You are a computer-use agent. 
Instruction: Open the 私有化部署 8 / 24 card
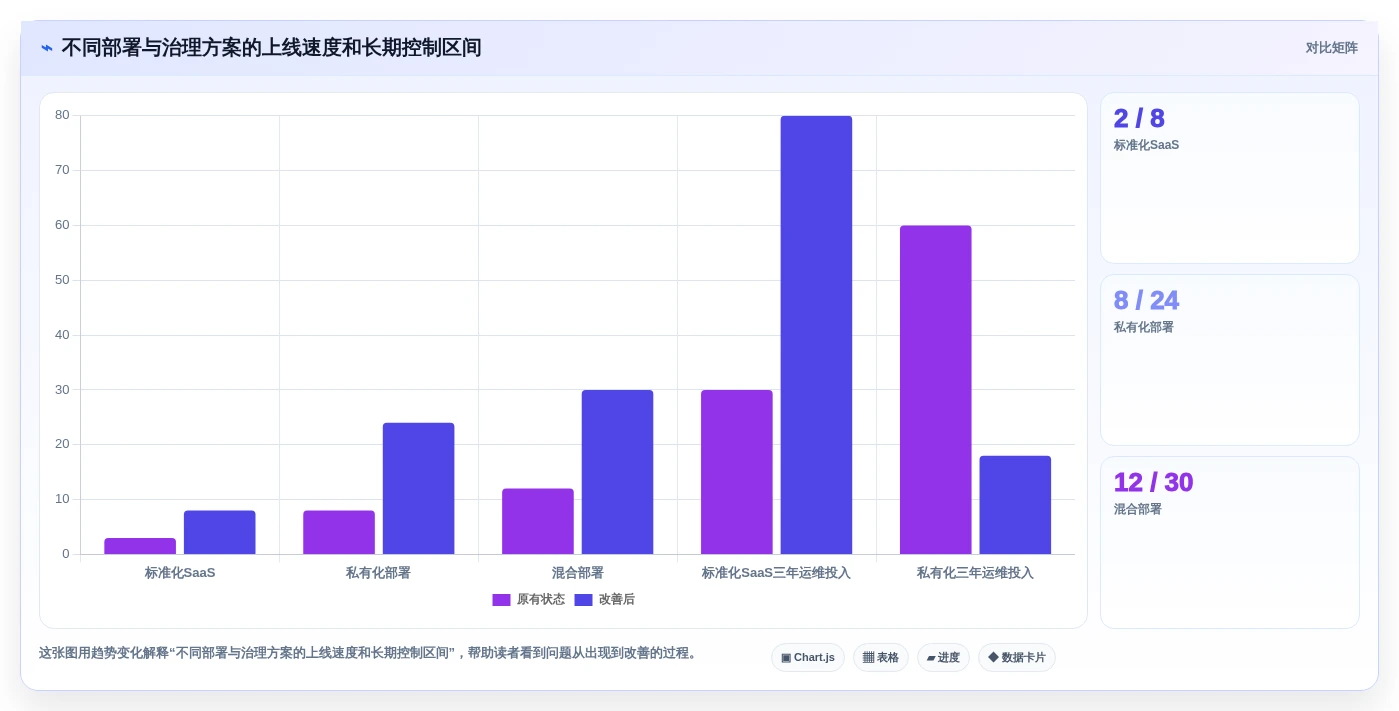coord(1230,360)
